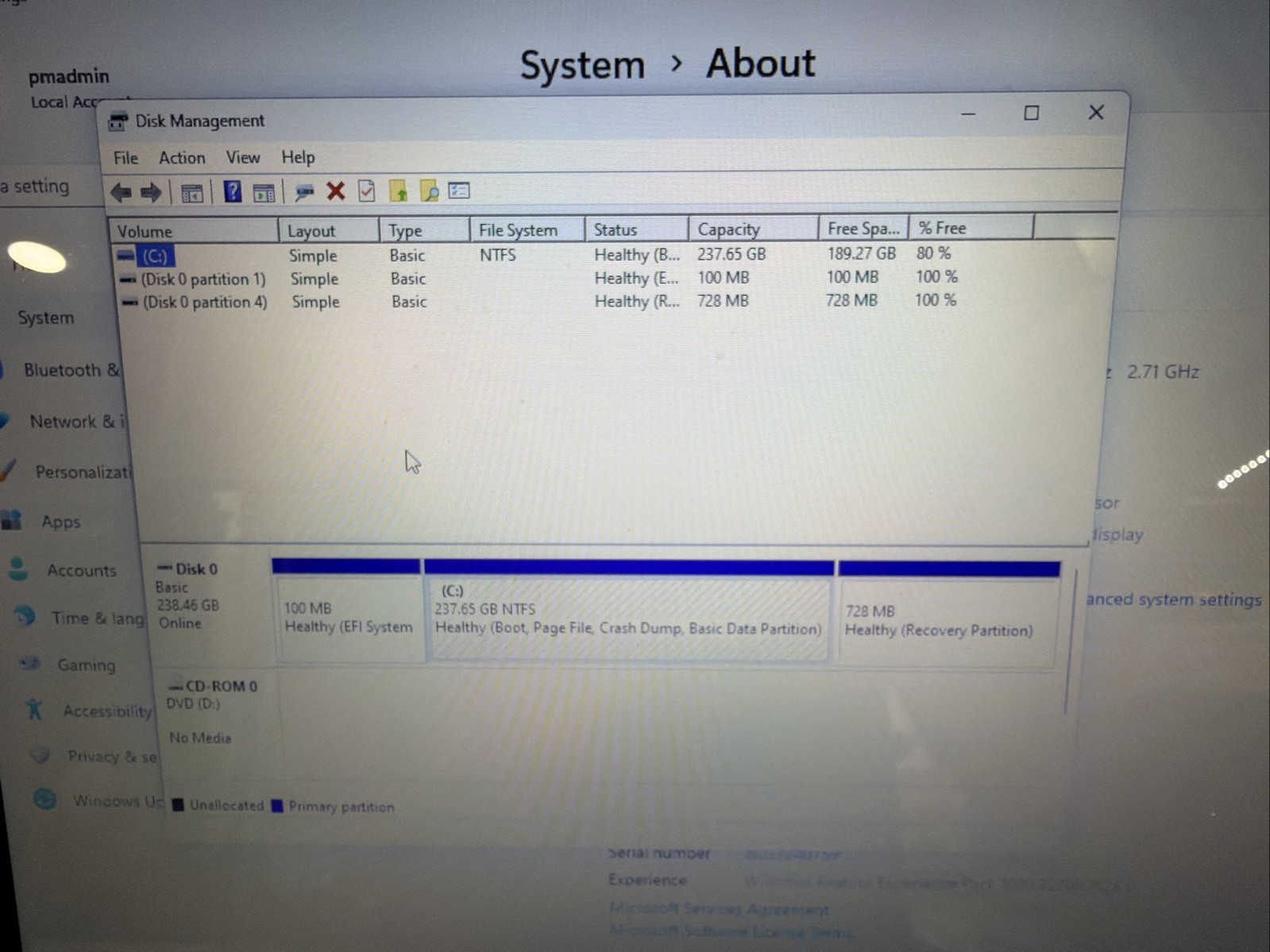This screenshot has width=1270, height=952.
Task: Open Apps in the Settings sidebar
Action: pos(61,522)
